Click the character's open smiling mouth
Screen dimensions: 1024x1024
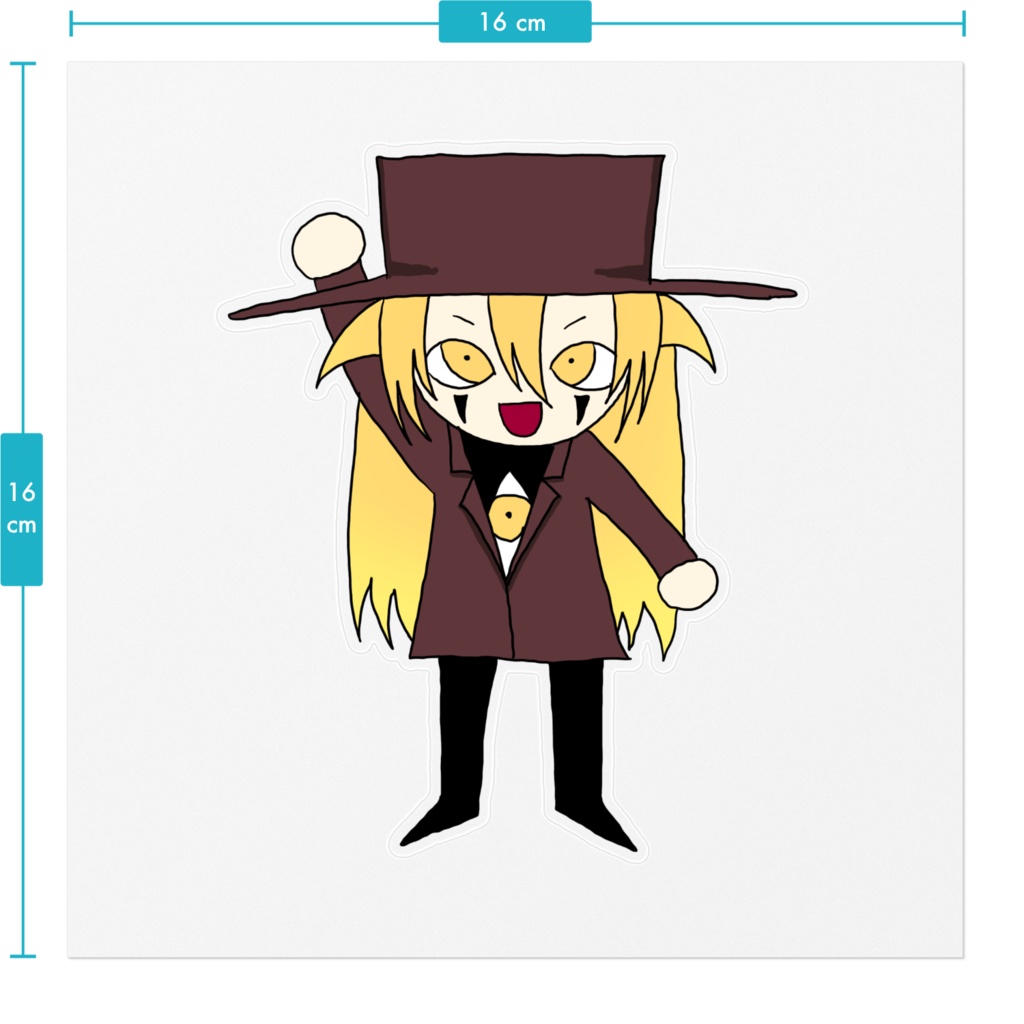click(520, 420)
